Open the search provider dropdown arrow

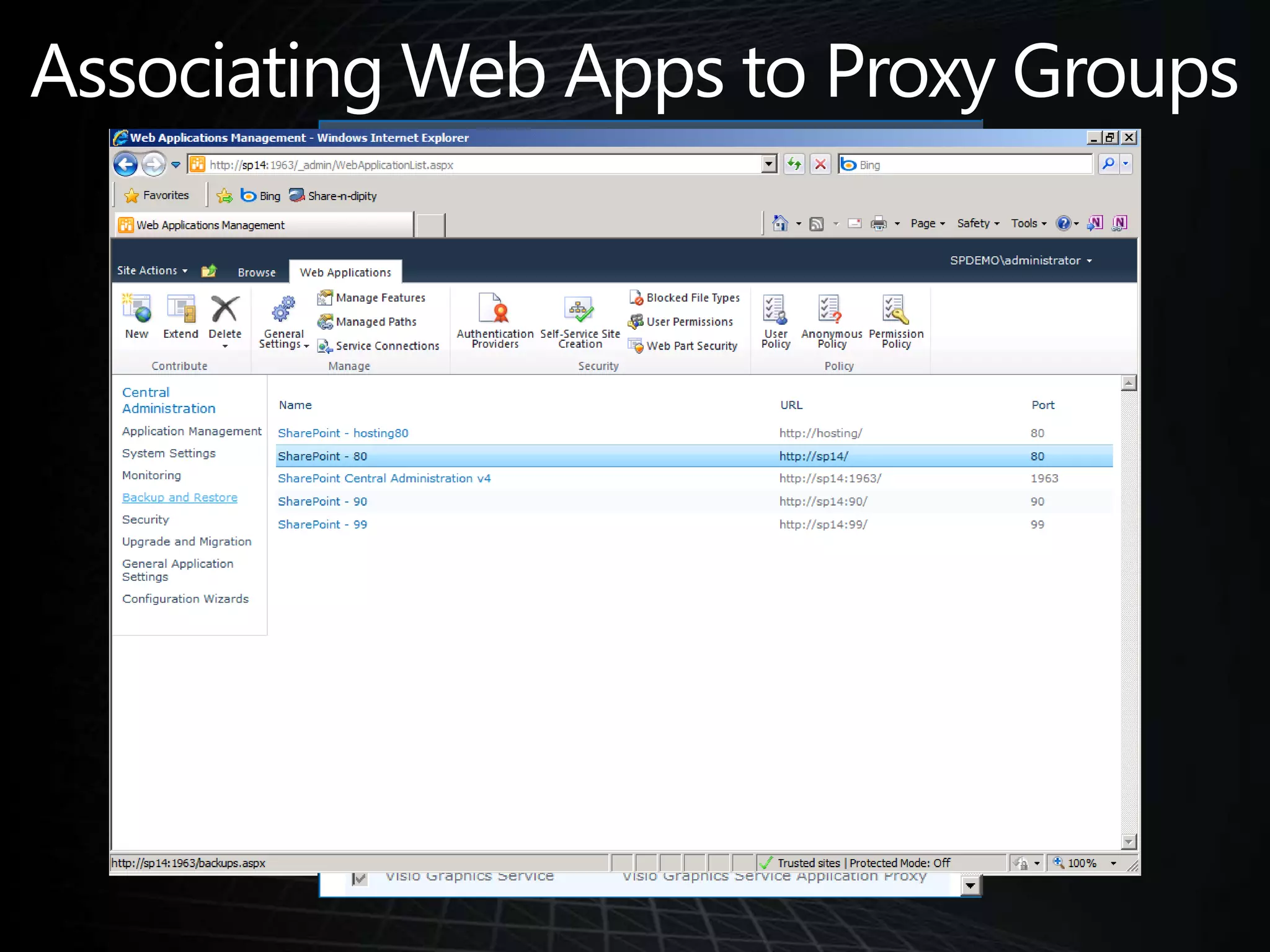pos(1126,164)
